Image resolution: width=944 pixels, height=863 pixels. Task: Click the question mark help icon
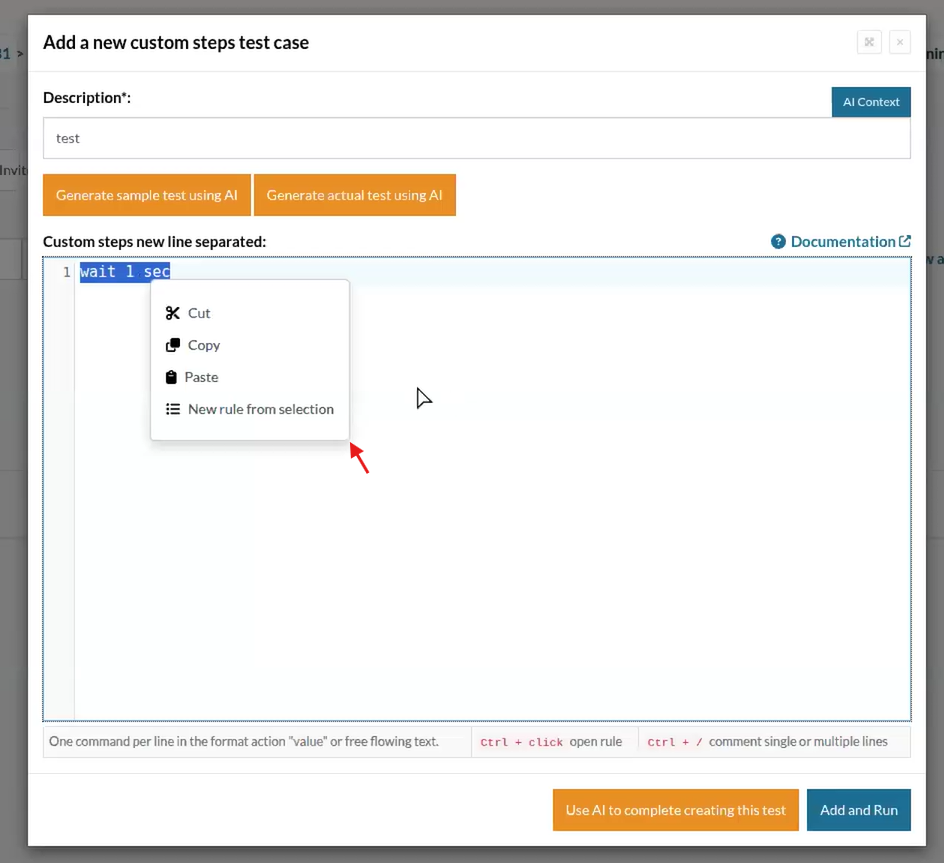coord(778,242)
